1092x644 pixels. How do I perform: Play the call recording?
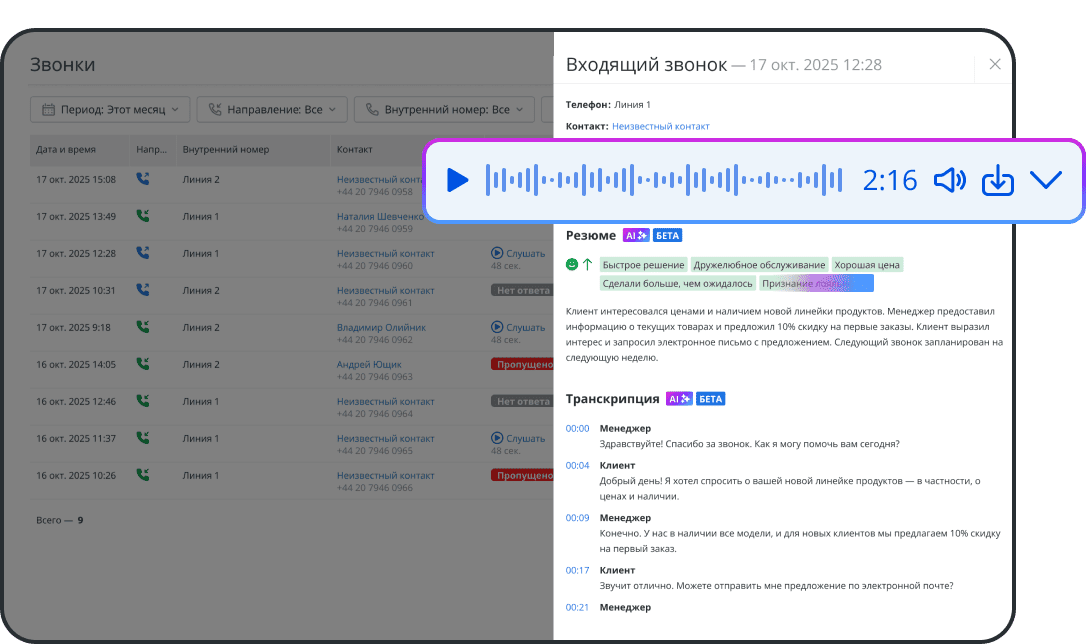(x=457, y=180)
